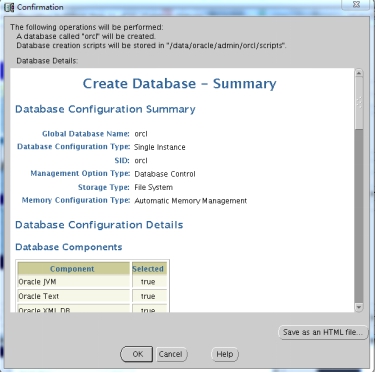Click the Database Configuration Type label
376x373 pixels.
coord(73,147)
